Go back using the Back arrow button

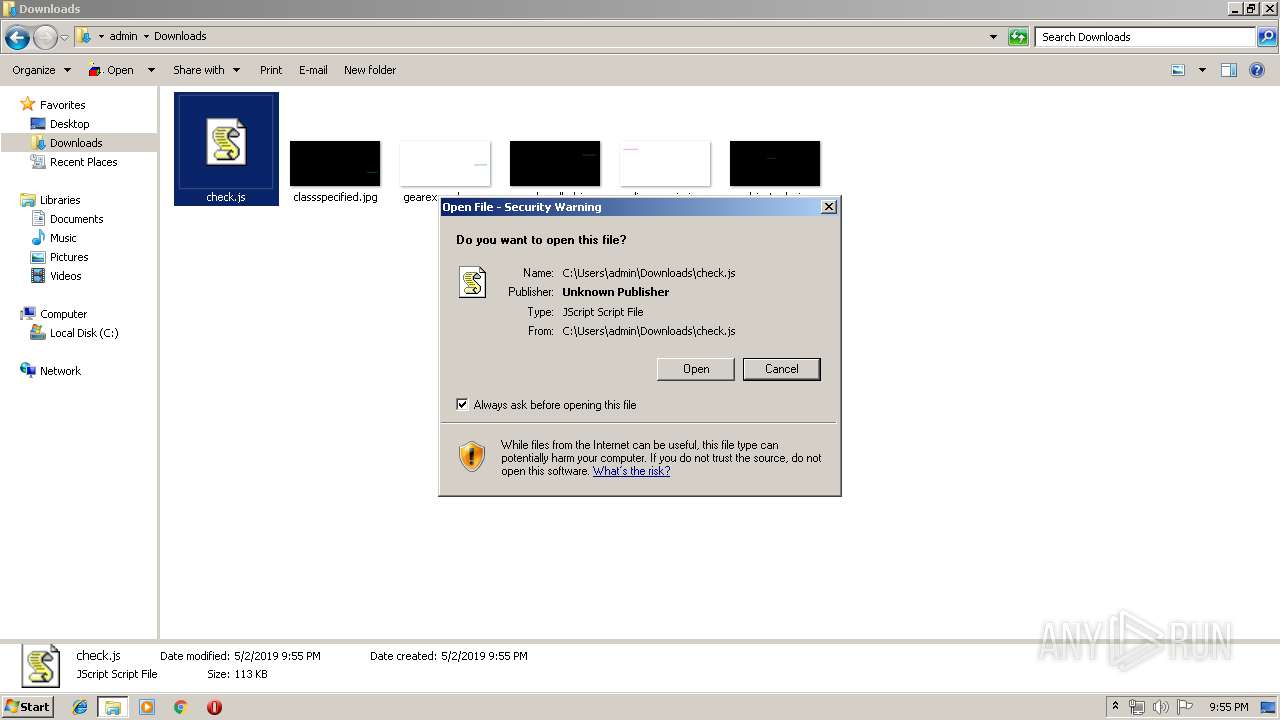click(x=17, y=38)
